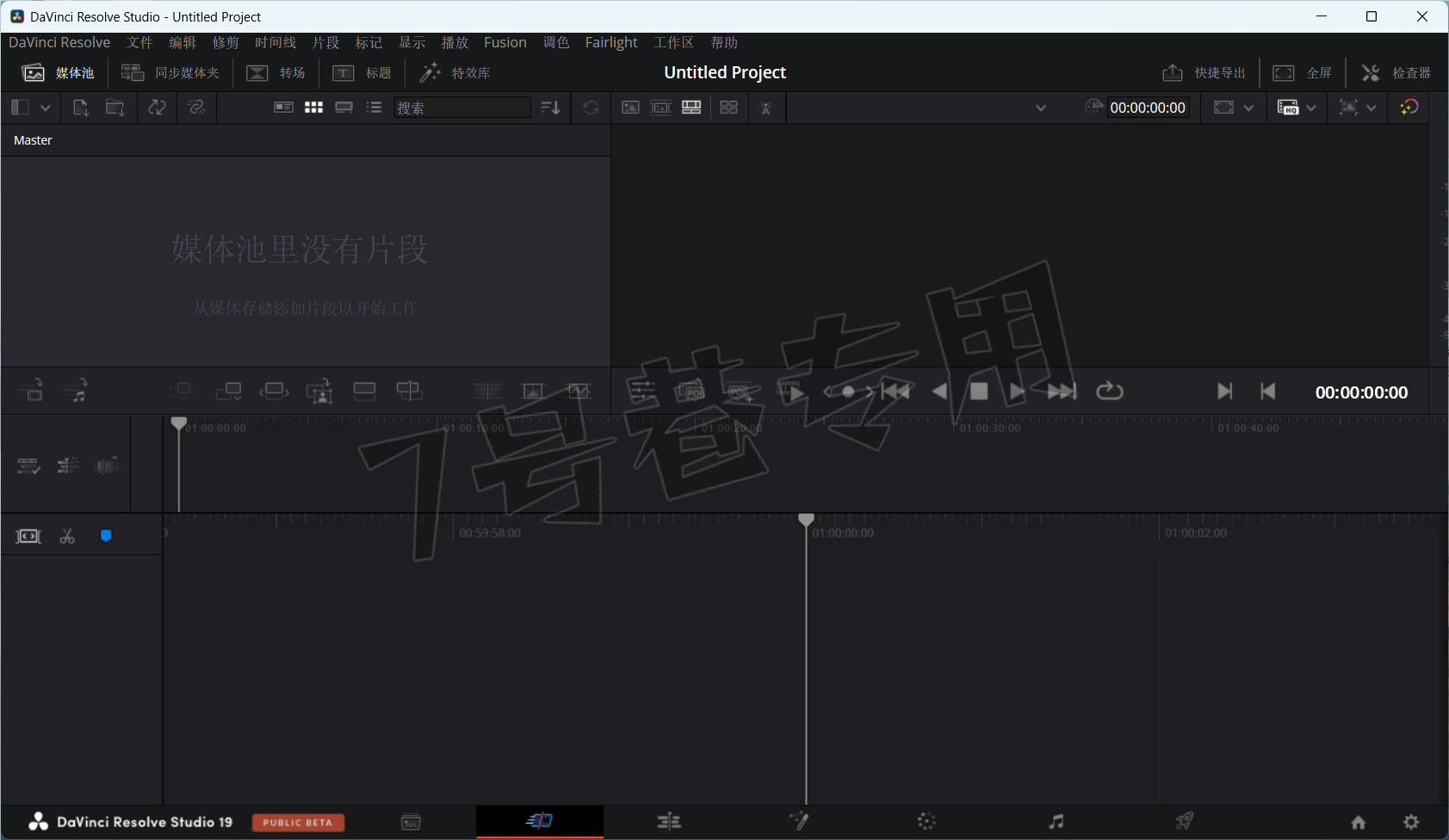Image resolution: width=1449 pixels, height=840 pixels.
Task: Toggle Loop playback
Action: tap(1110, 392)
